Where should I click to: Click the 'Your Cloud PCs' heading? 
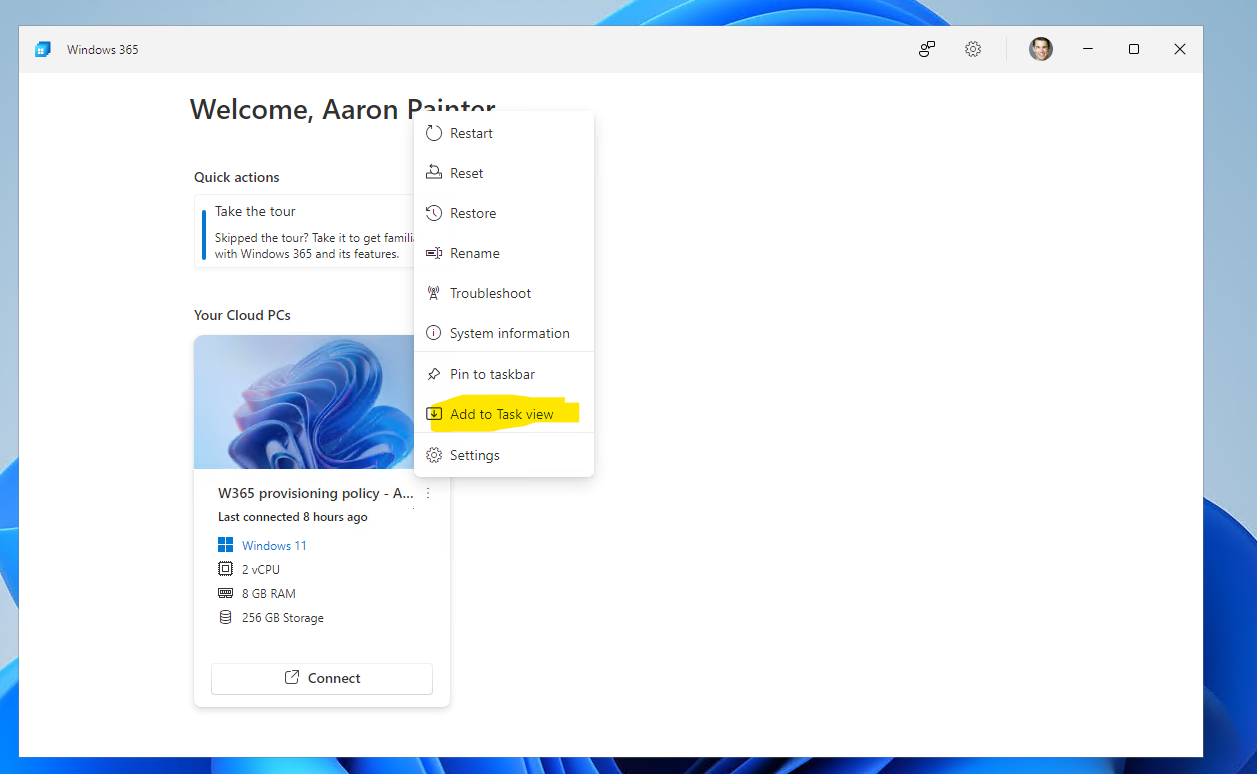242,315
